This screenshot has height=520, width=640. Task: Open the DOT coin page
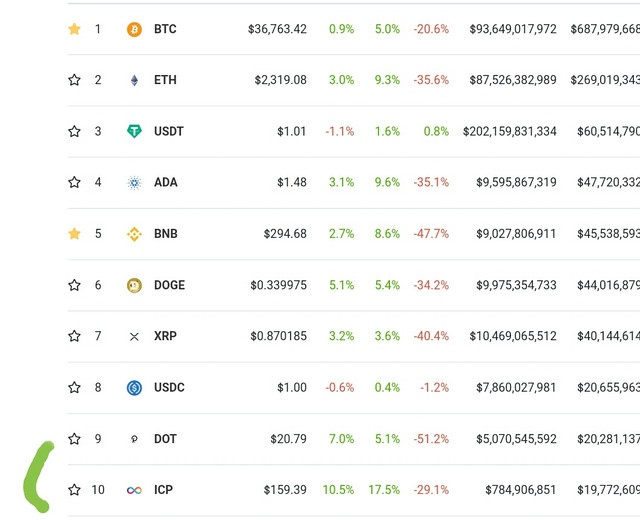pos(165,439)
